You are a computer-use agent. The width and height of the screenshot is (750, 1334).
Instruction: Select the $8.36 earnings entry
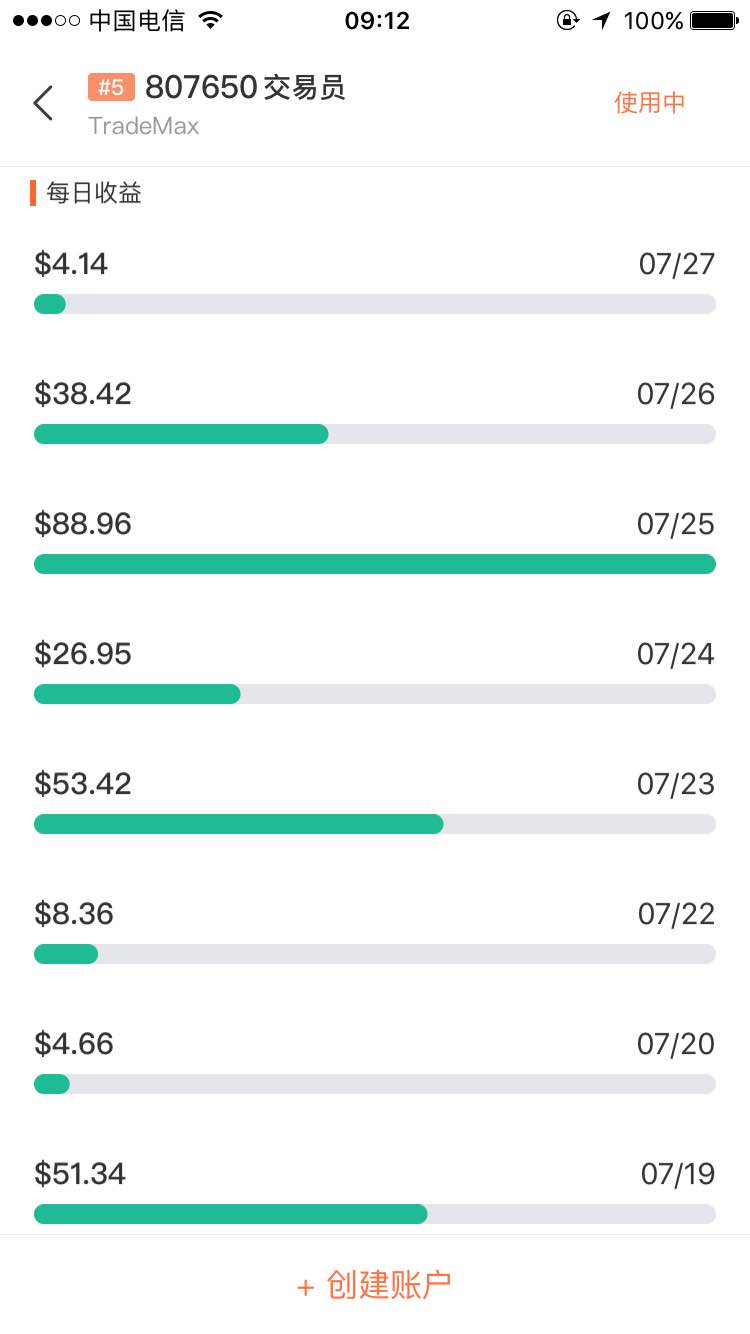(x=74, y=914)
